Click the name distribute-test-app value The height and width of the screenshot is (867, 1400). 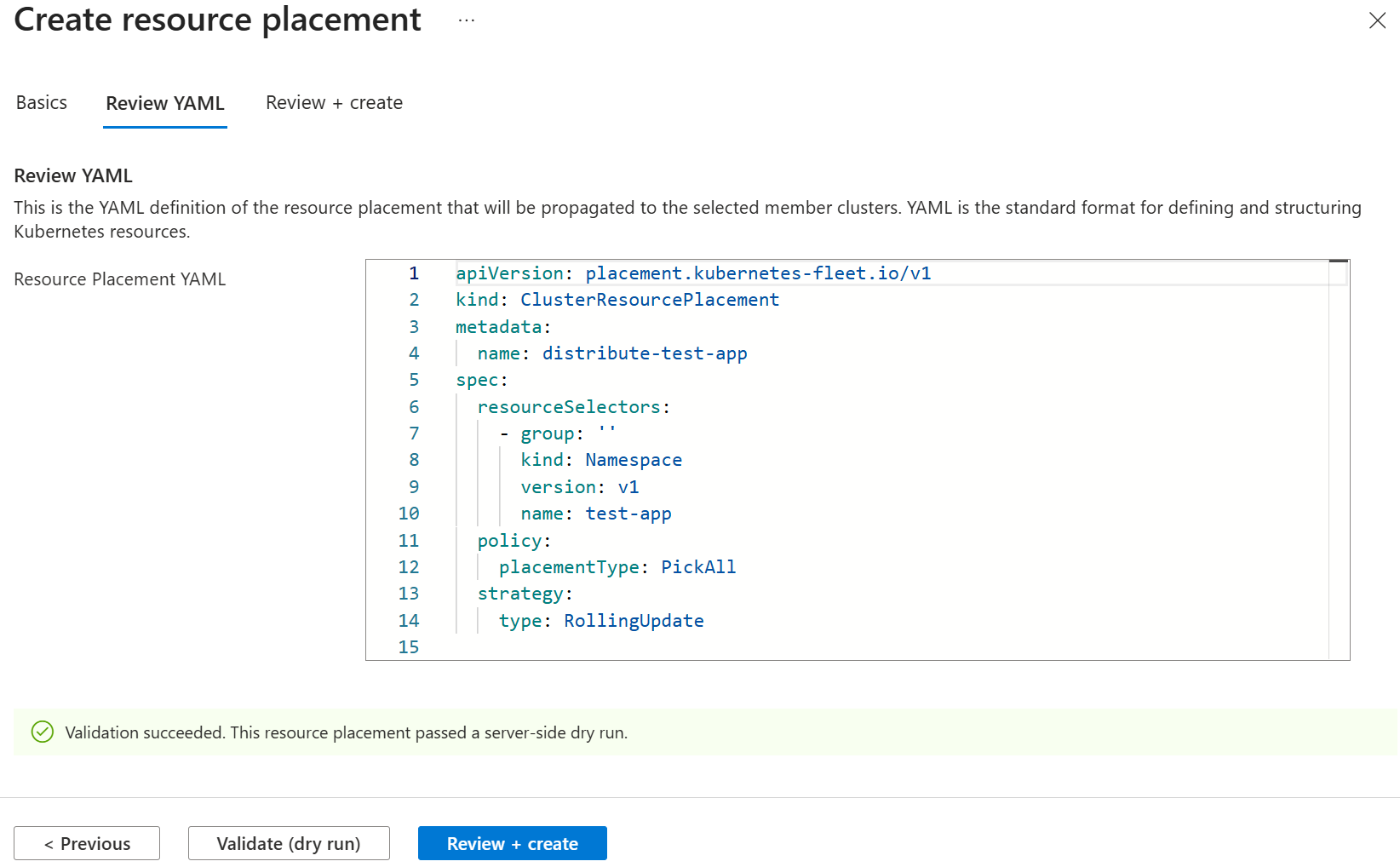tap(645, 353)
